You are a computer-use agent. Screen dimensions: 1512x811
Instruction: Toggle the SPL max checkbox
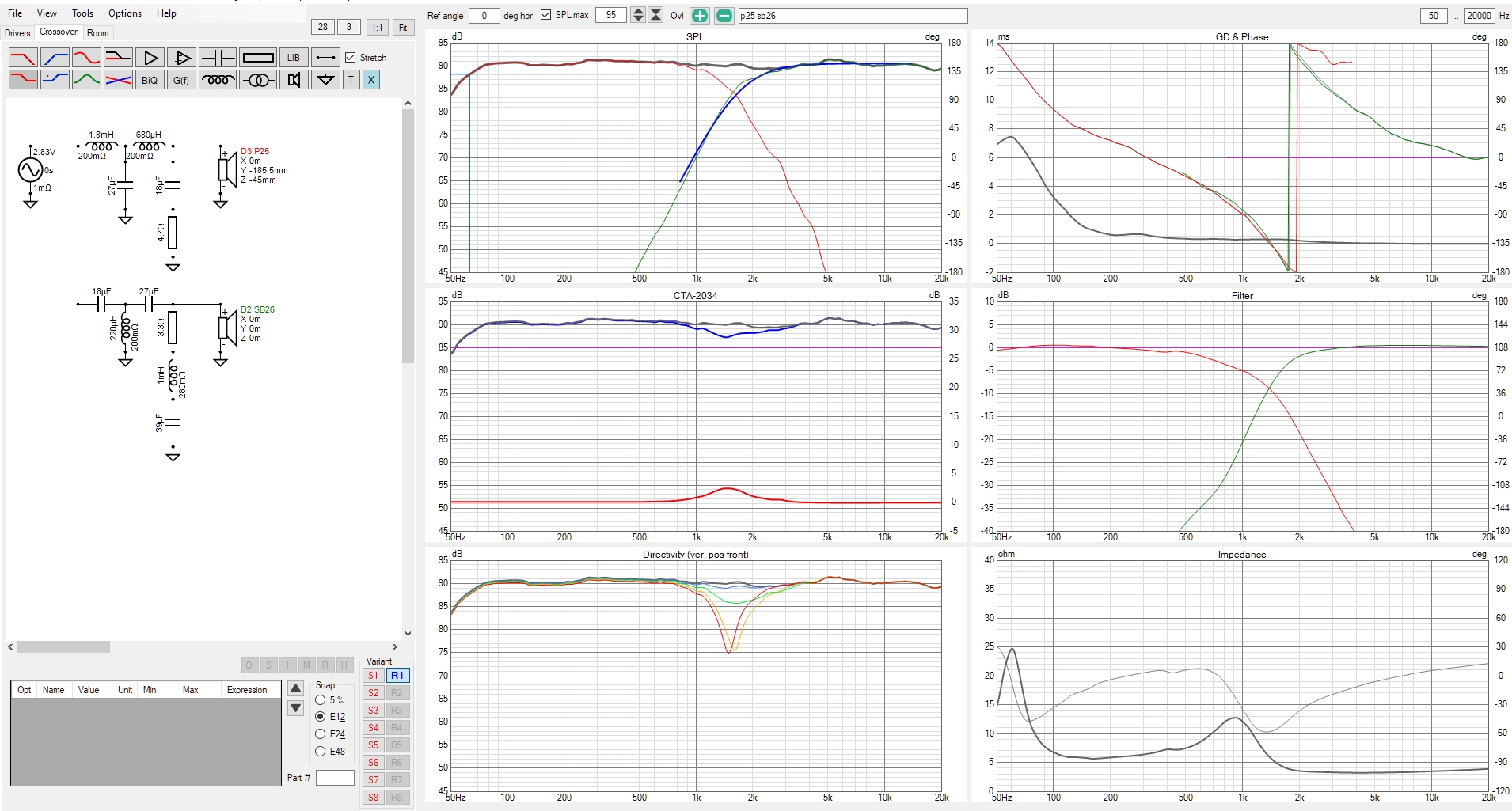click(545, 15)
